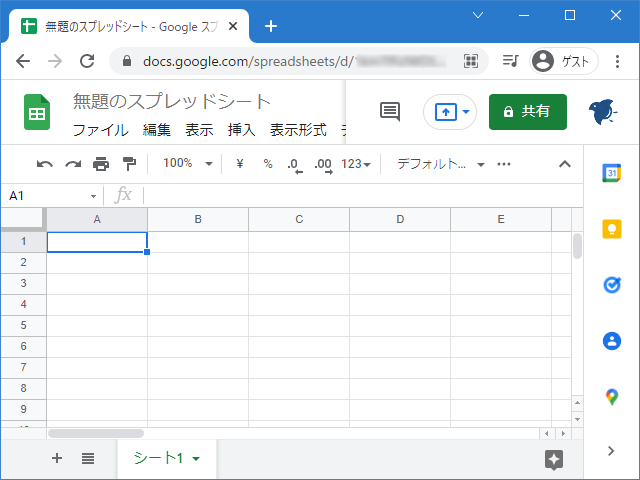Screen dimensions: 640x480
Task: Click the select-all corner box
Action: click(x=23, y=219)
